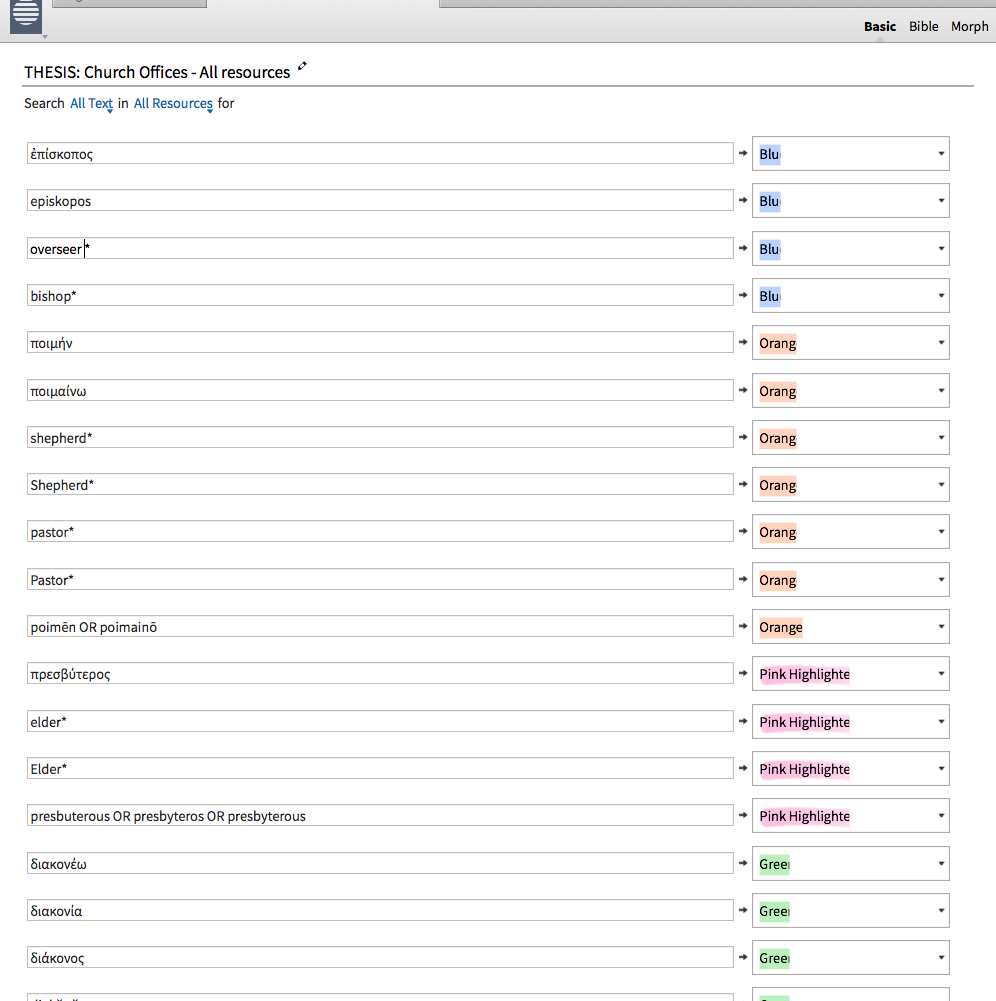This screenshot has width=996, height=1001.
Task: Open the search panel menu icon
Action: point(25,15)
